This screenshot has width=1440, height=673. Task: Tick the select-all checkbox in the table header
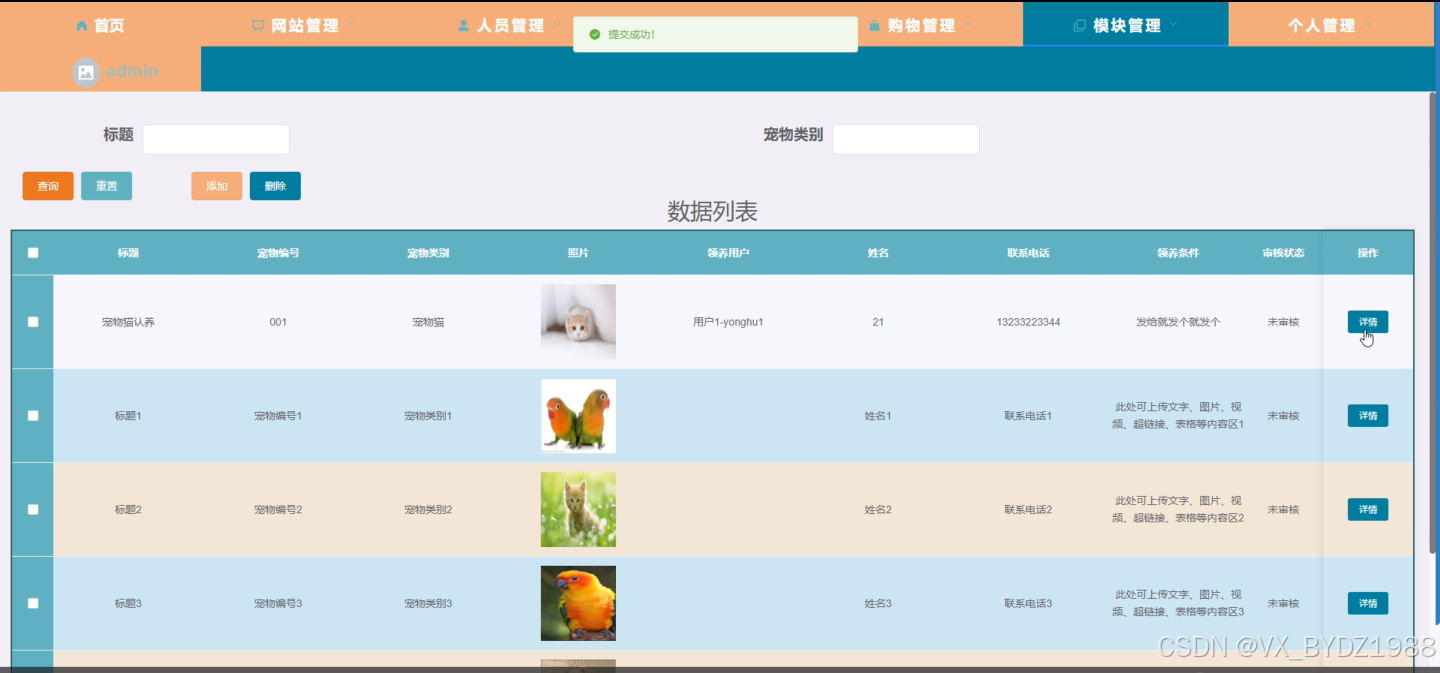(x=33, y=253)
